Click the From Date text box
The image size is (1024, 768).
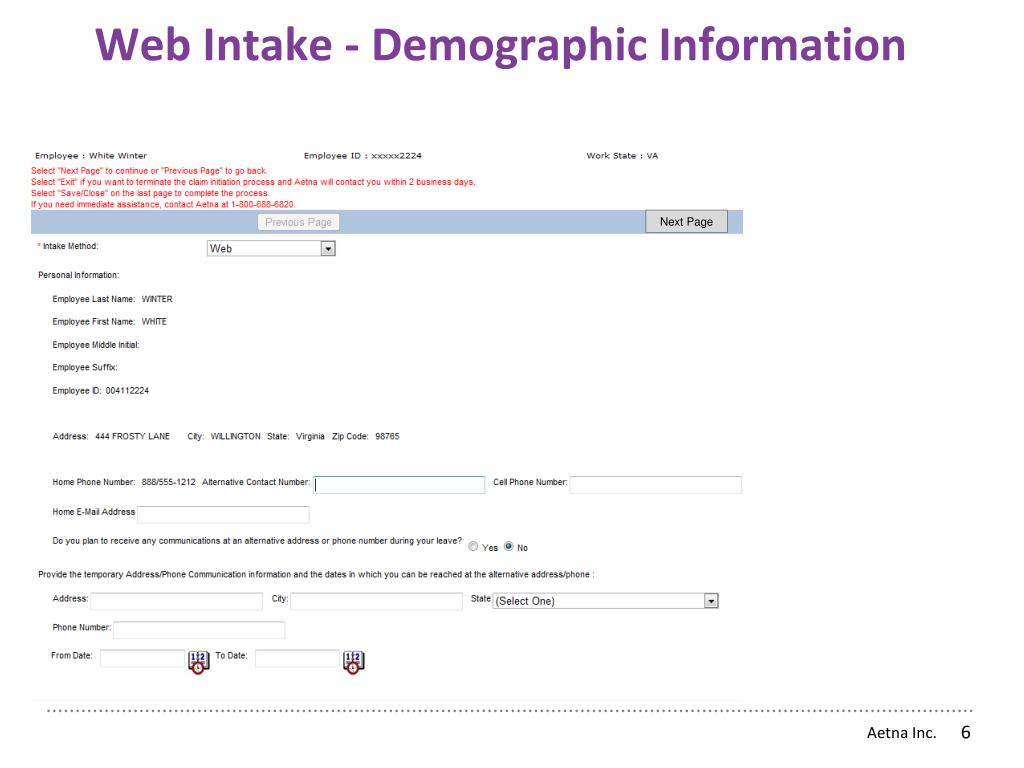coord(142,658)
